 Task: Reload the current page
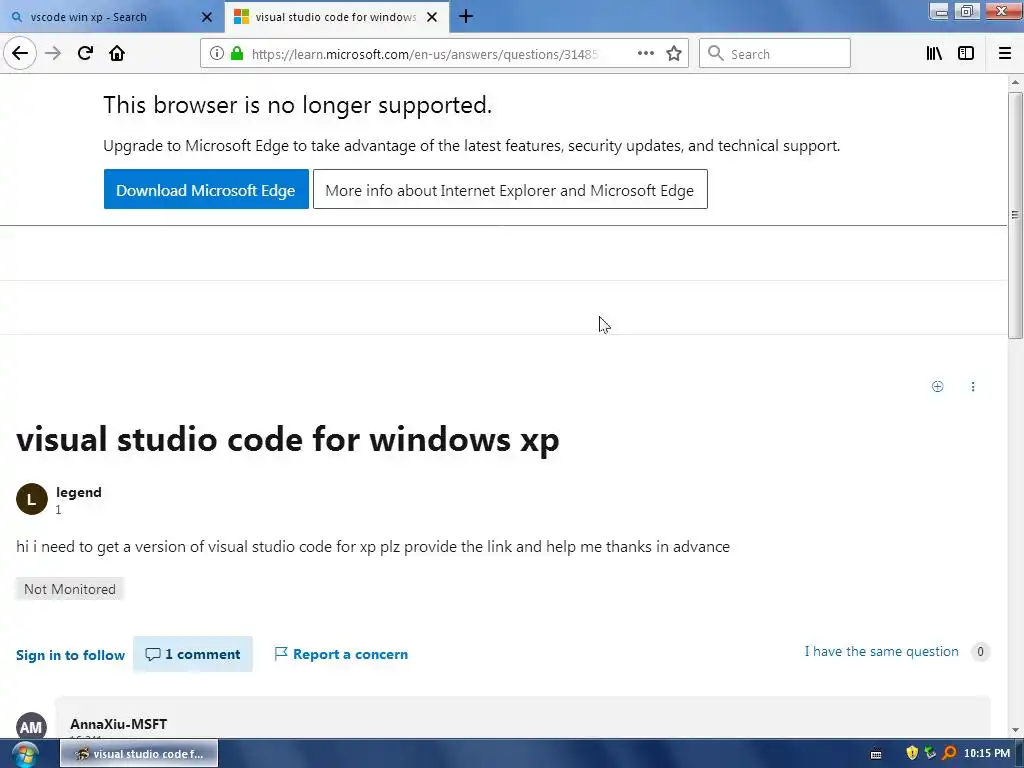pyautogui.click(x=85, y=53)
